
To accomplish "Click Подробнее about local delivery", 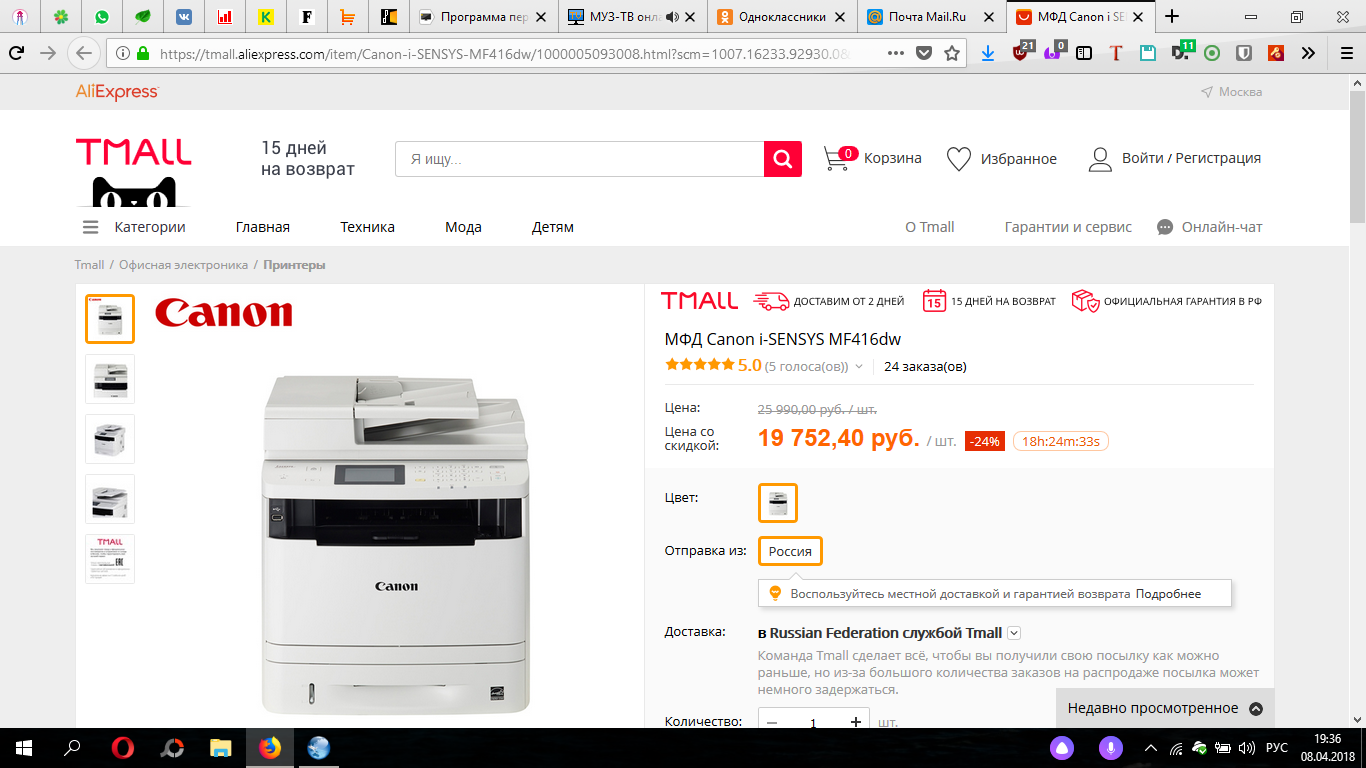I will [1168, 594].
